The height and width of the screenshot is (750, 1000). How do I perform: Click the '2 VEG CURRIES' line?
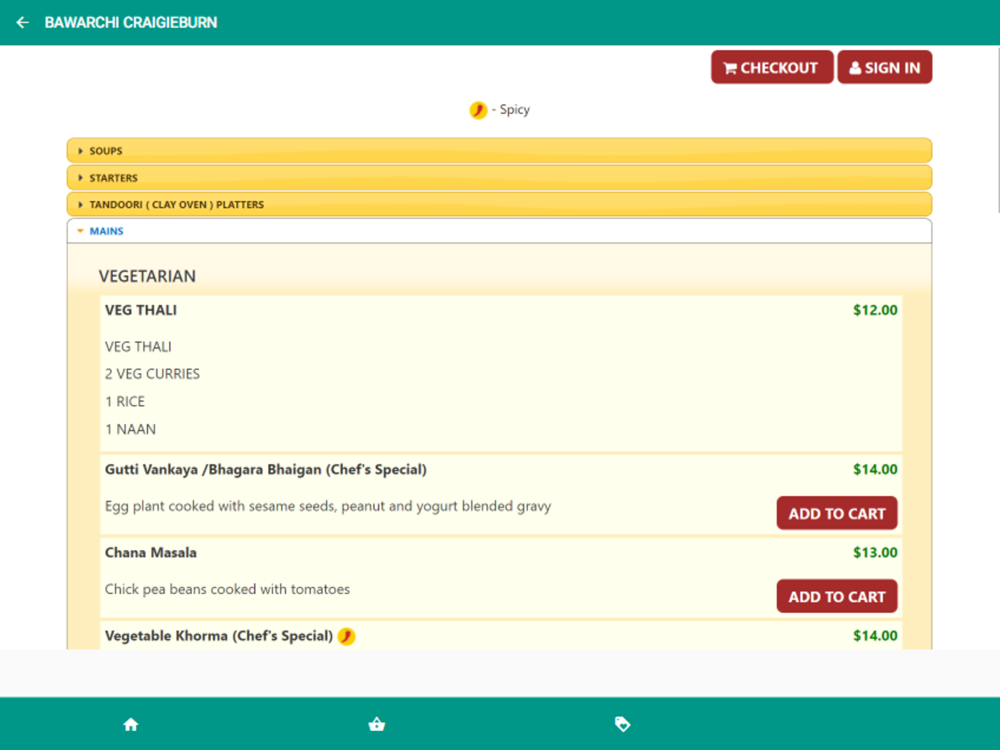coord(152,374)
